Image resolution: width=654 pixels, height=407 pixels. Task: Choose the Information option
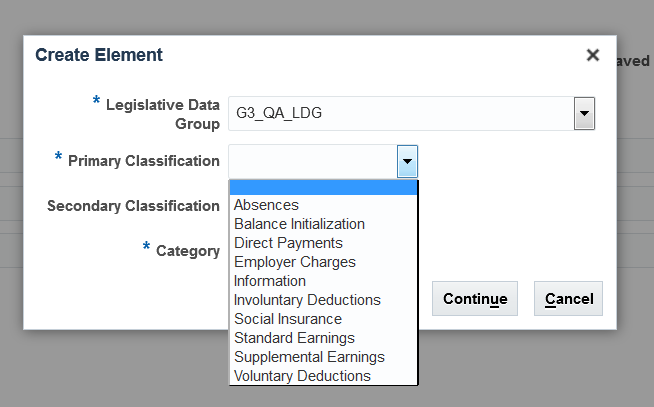click(270, 281)
